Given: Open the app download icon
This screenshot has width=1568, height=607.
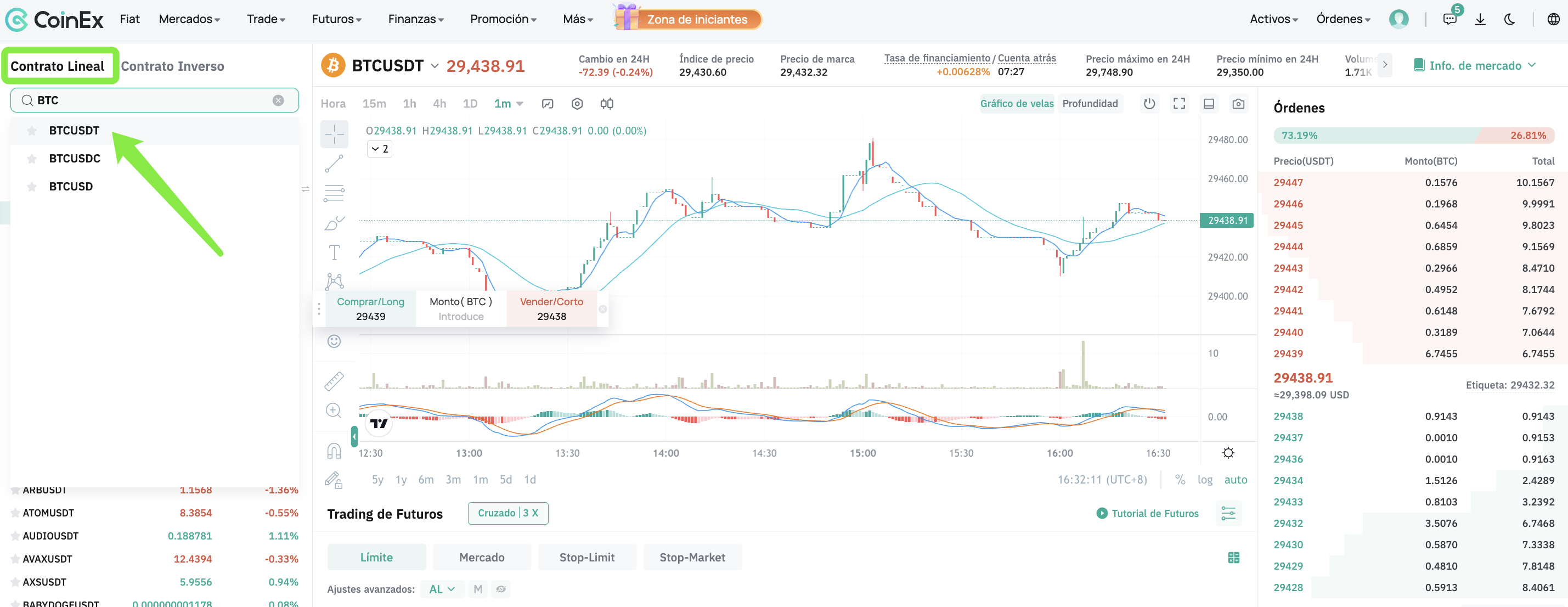Looking at the screenshot, I should (x=1480, y=19).
